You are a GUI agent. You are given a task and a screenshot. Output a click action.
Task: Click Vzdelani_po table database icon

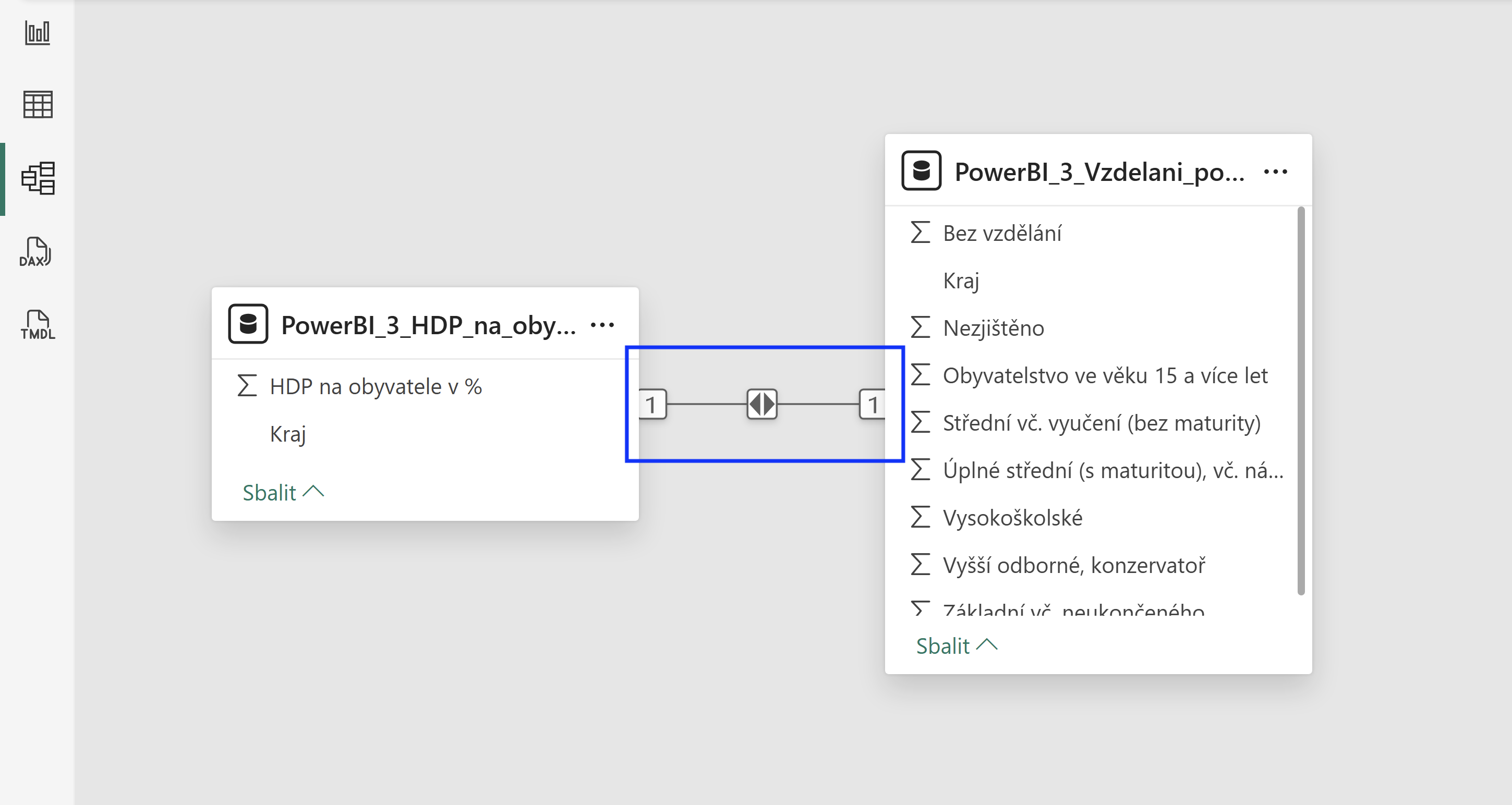tap(922, 170)
